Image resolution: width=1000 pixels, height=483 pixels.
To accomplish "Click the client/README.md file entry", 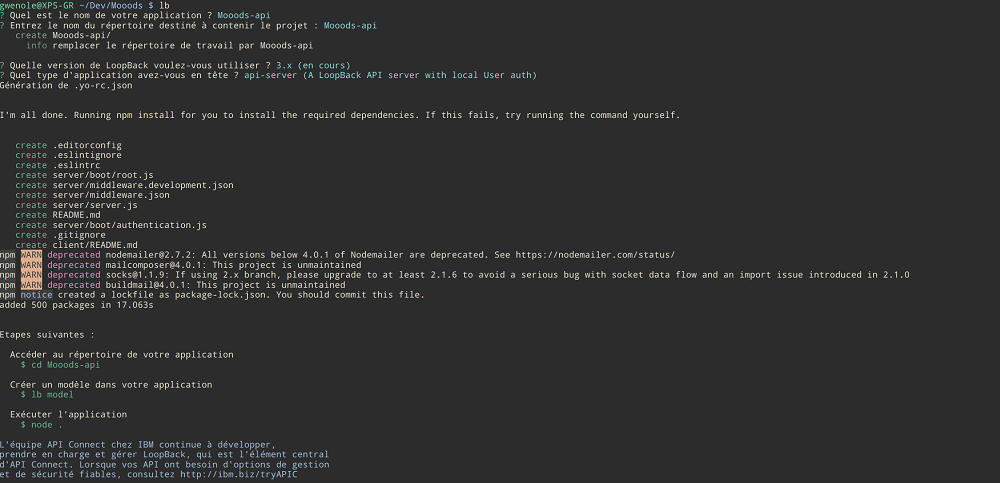I will point(94,245).
